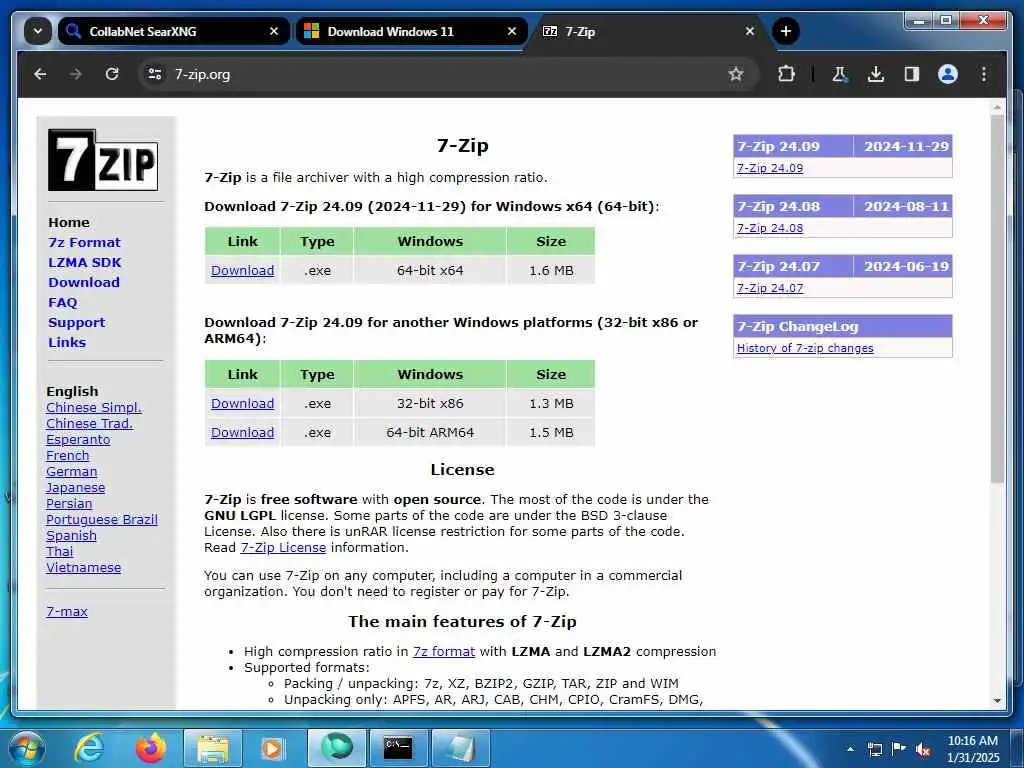Switch language to Portuguese Brazil
The height and width of the screenshot is (768, 1024).
(102, 520)
